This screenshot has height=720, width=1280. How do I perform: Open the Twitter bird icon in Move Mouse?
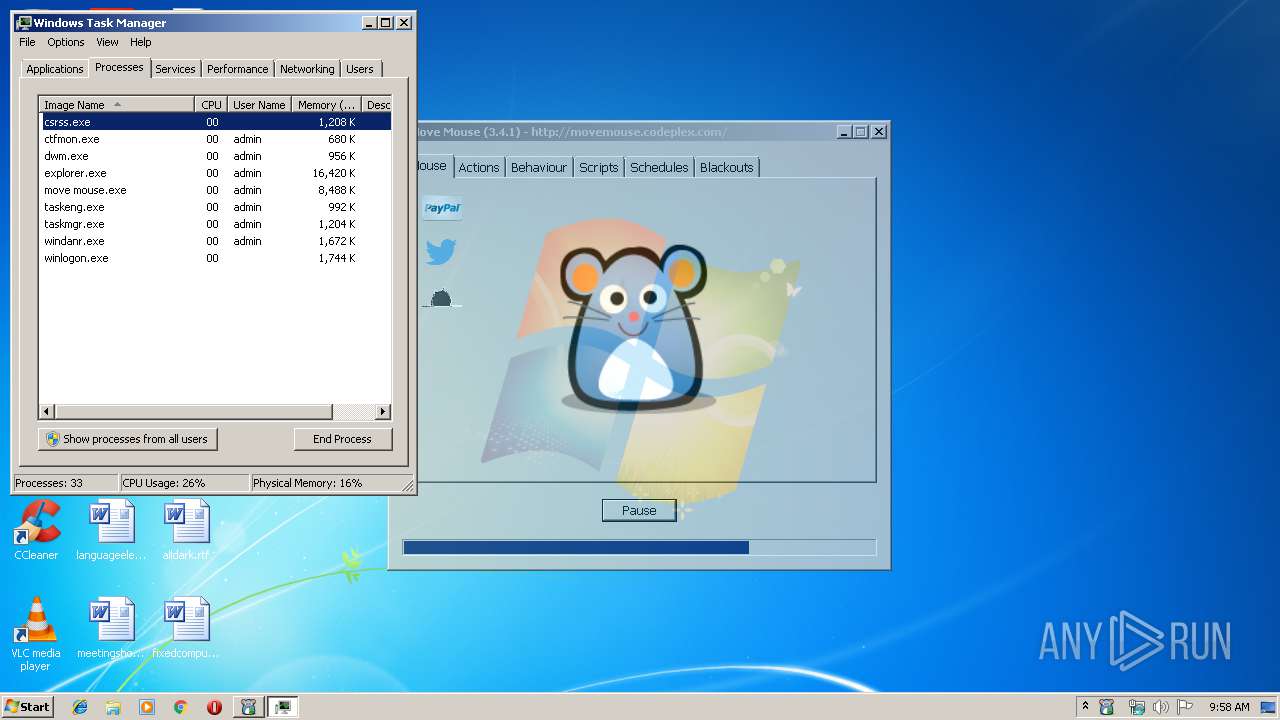click(441, 251)
